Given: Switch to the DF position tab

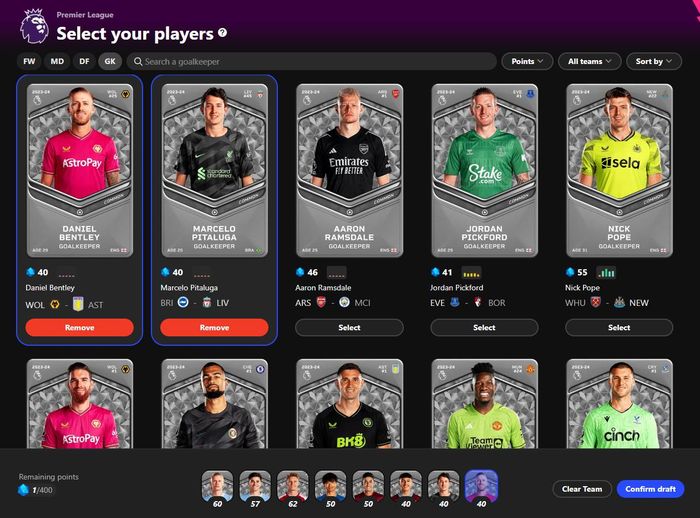Looking at the screenshot, I should [84, 61].
